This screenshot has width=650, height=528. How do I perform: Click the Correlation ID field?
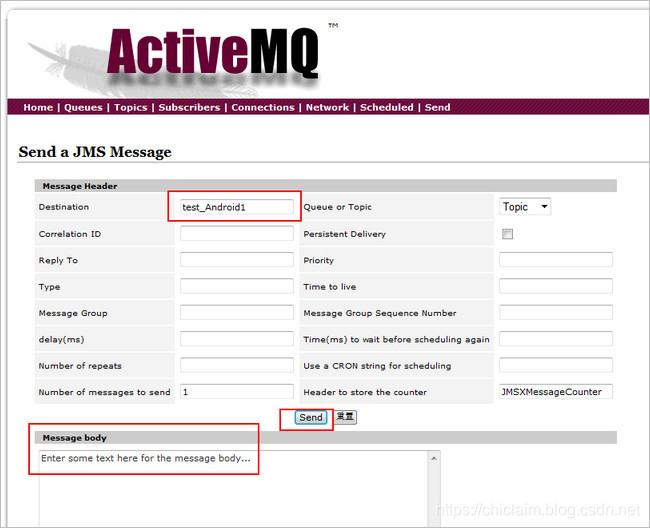[x=237, y=233]
